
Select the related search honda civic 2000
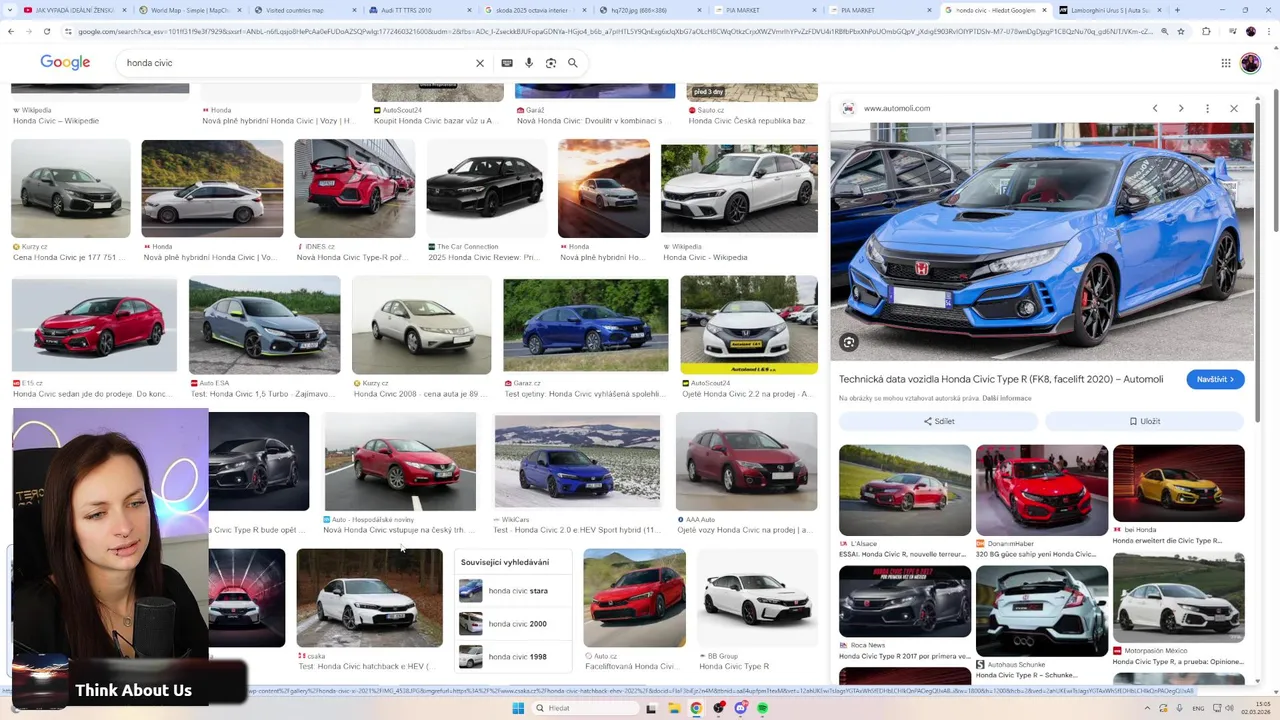click(513, 624)
